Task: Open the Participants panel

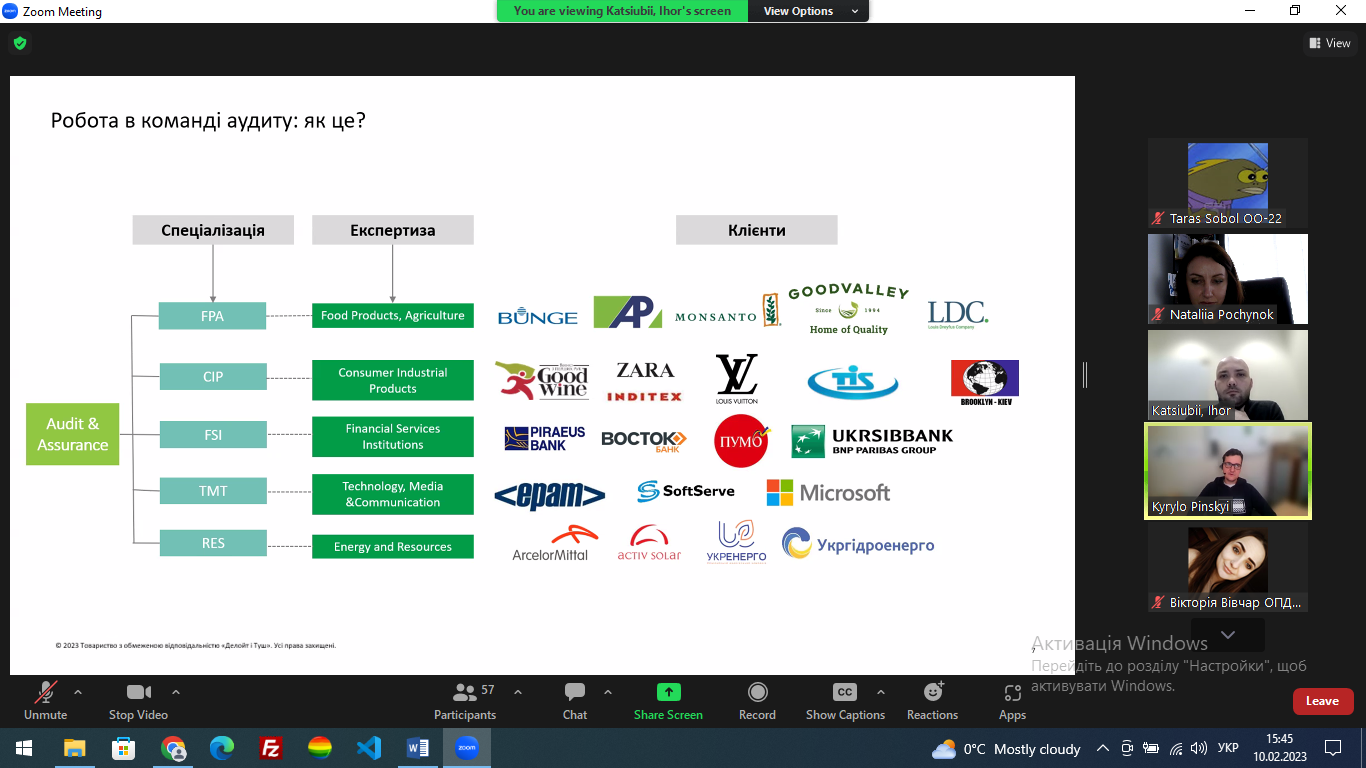Action: pos(465,700)
